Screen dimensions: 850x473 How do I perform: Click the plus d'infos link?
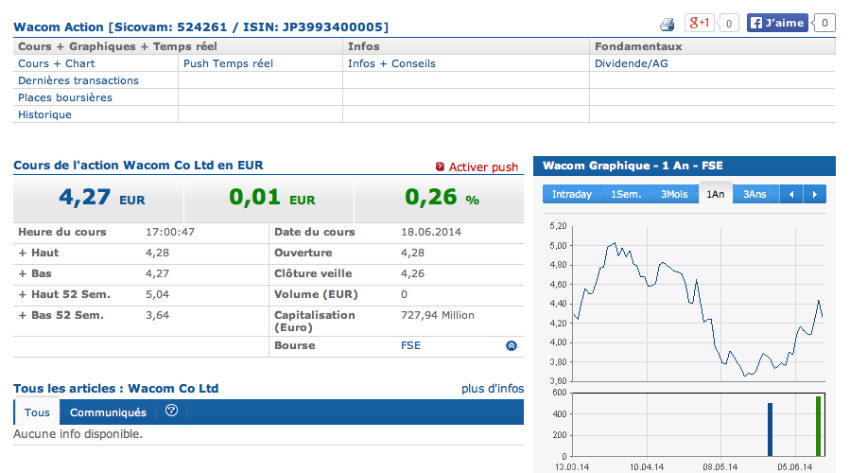pyautogui.click(x=492, y=388)
